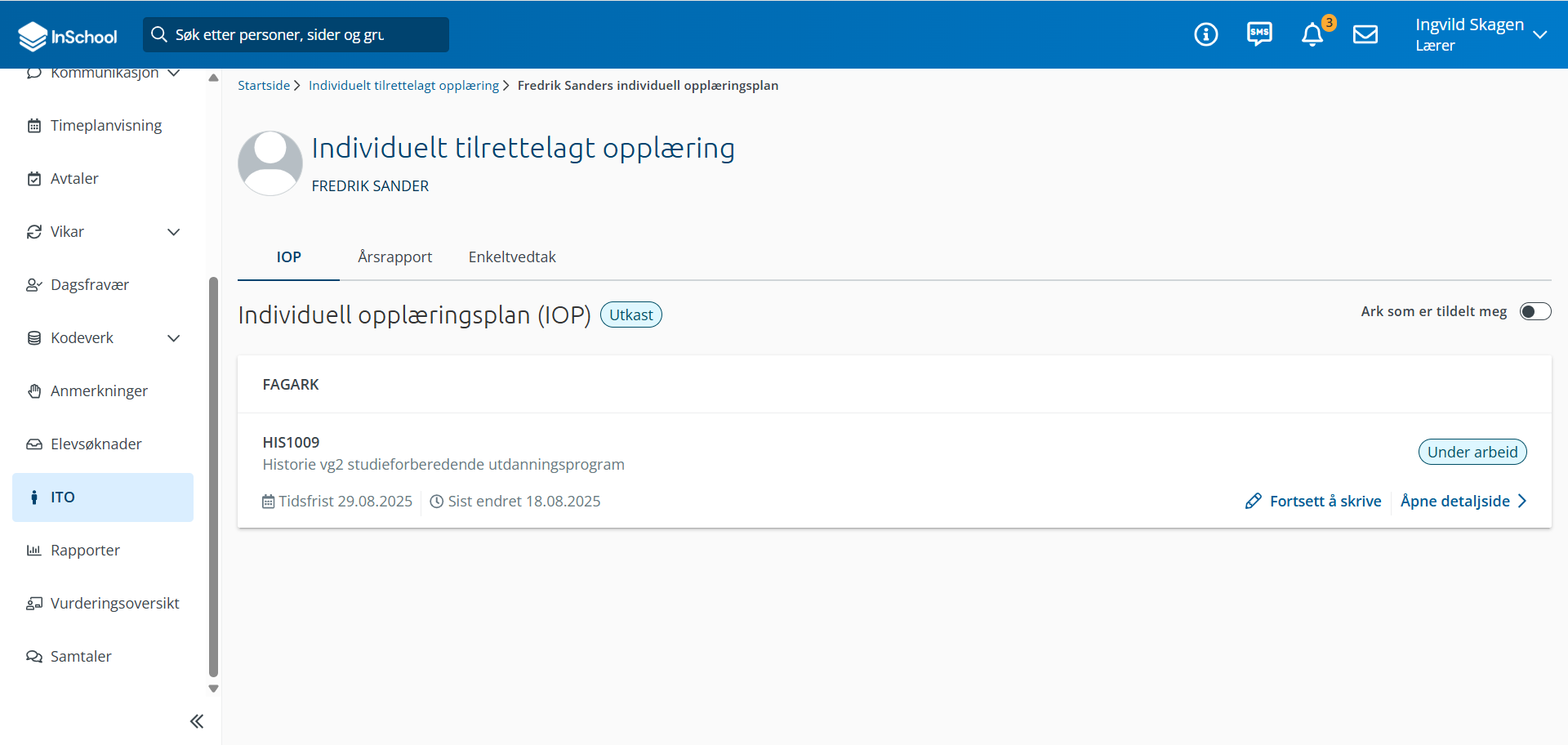The image size is (1568, 745).
Task: Open Rapporter in the sidebar
Action: [x=103, y=551]
